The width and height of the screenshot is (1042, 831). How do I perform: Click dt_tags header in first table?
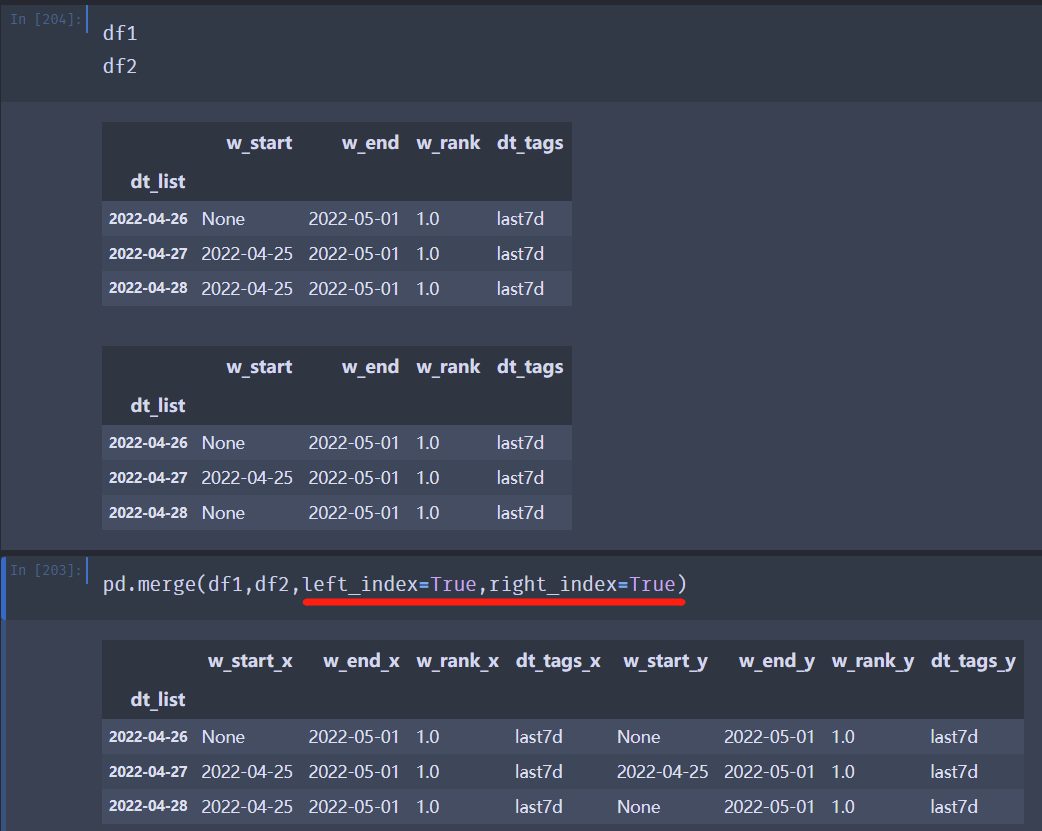pos(530,143)
